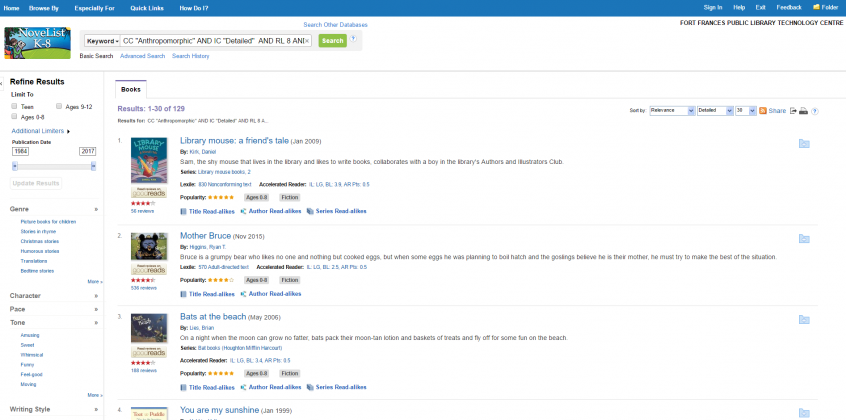
Task: Tick the Ages 0-8 checkbox
Action: pyautogui.click(x=15, y=117)
